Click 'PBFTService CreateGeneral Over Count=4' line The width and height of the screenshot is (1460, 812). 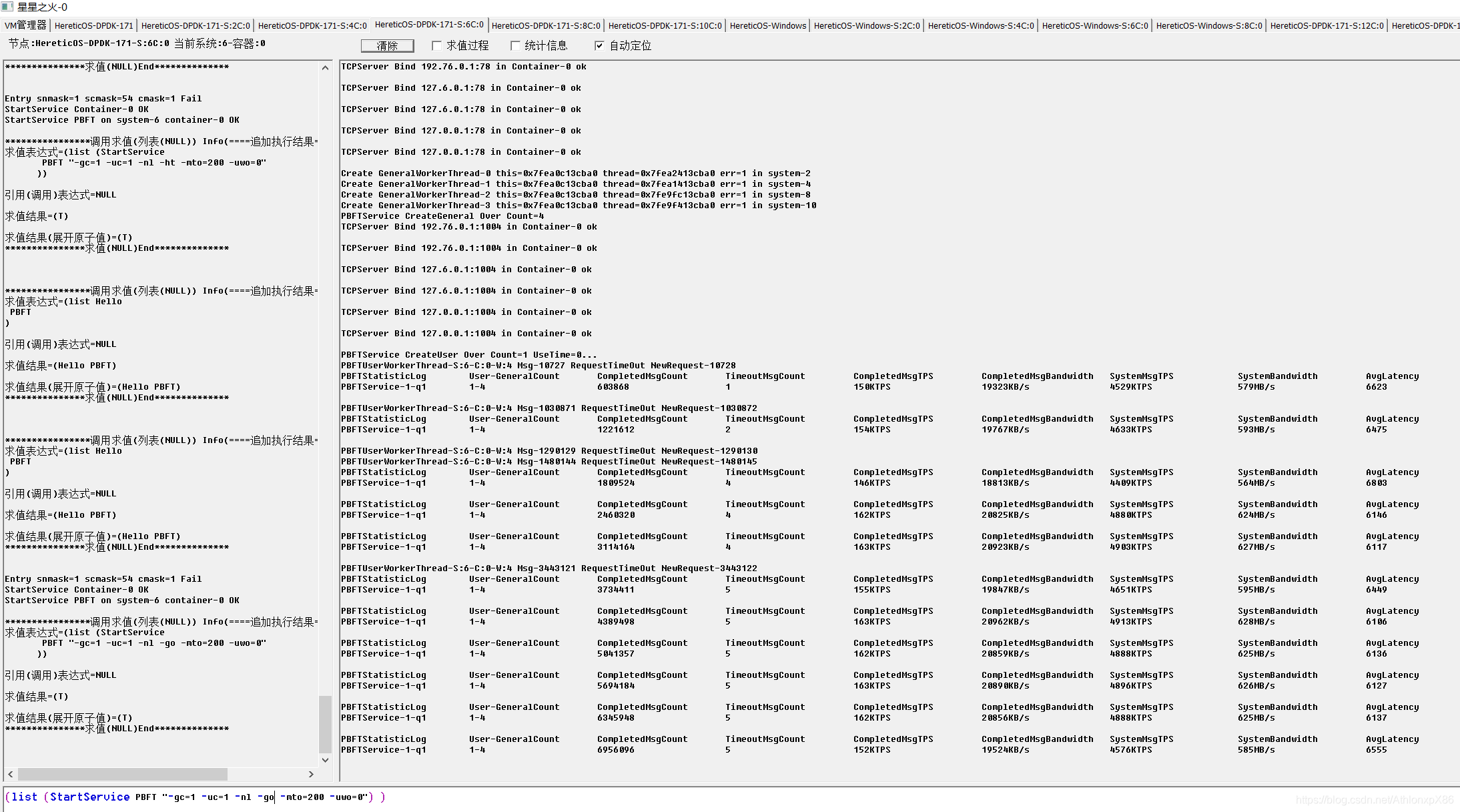442,216
